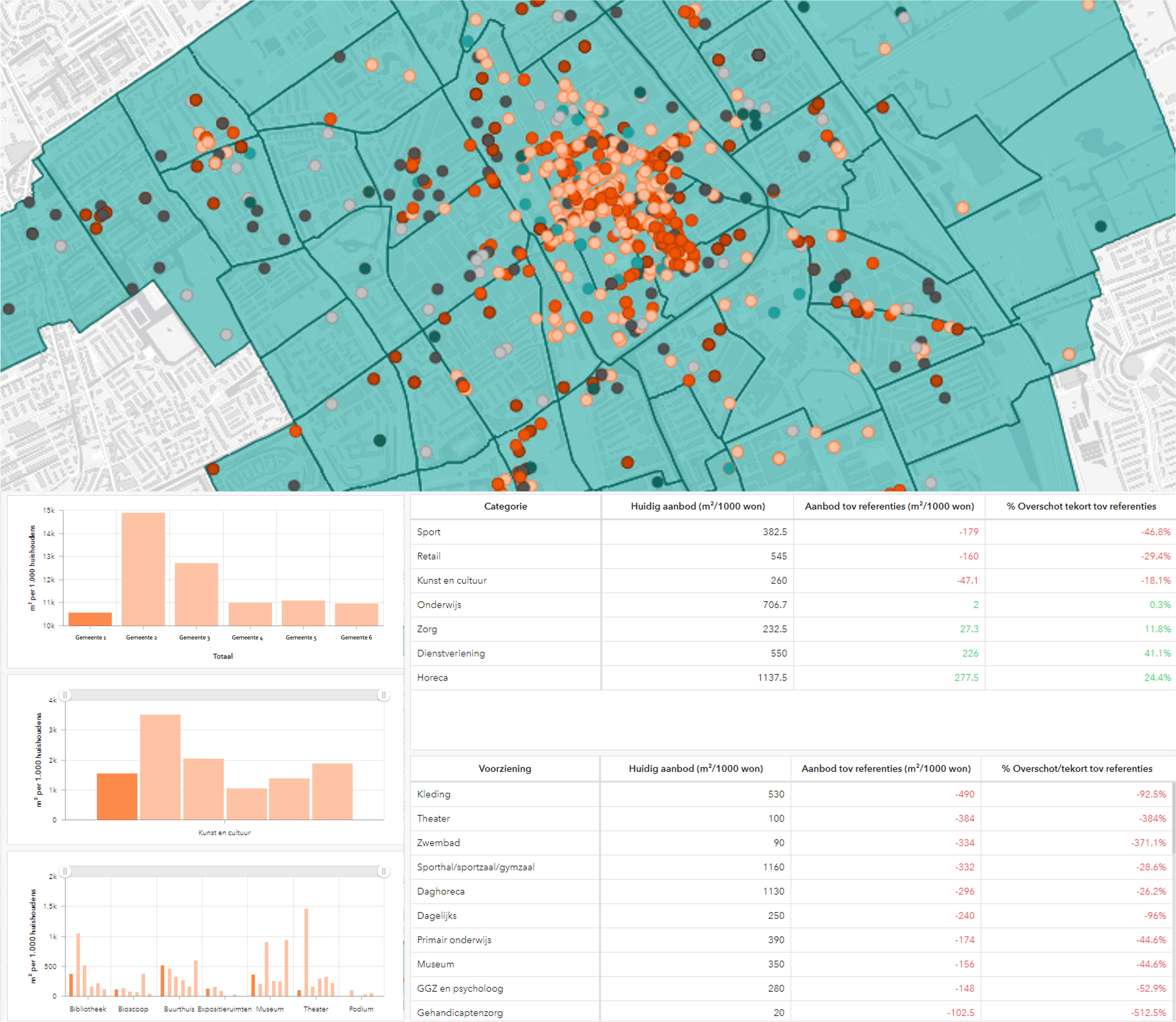Select the Sport row
Image resolution: width=1176 pixels, height=1022 pixels.
coord(793,532)
